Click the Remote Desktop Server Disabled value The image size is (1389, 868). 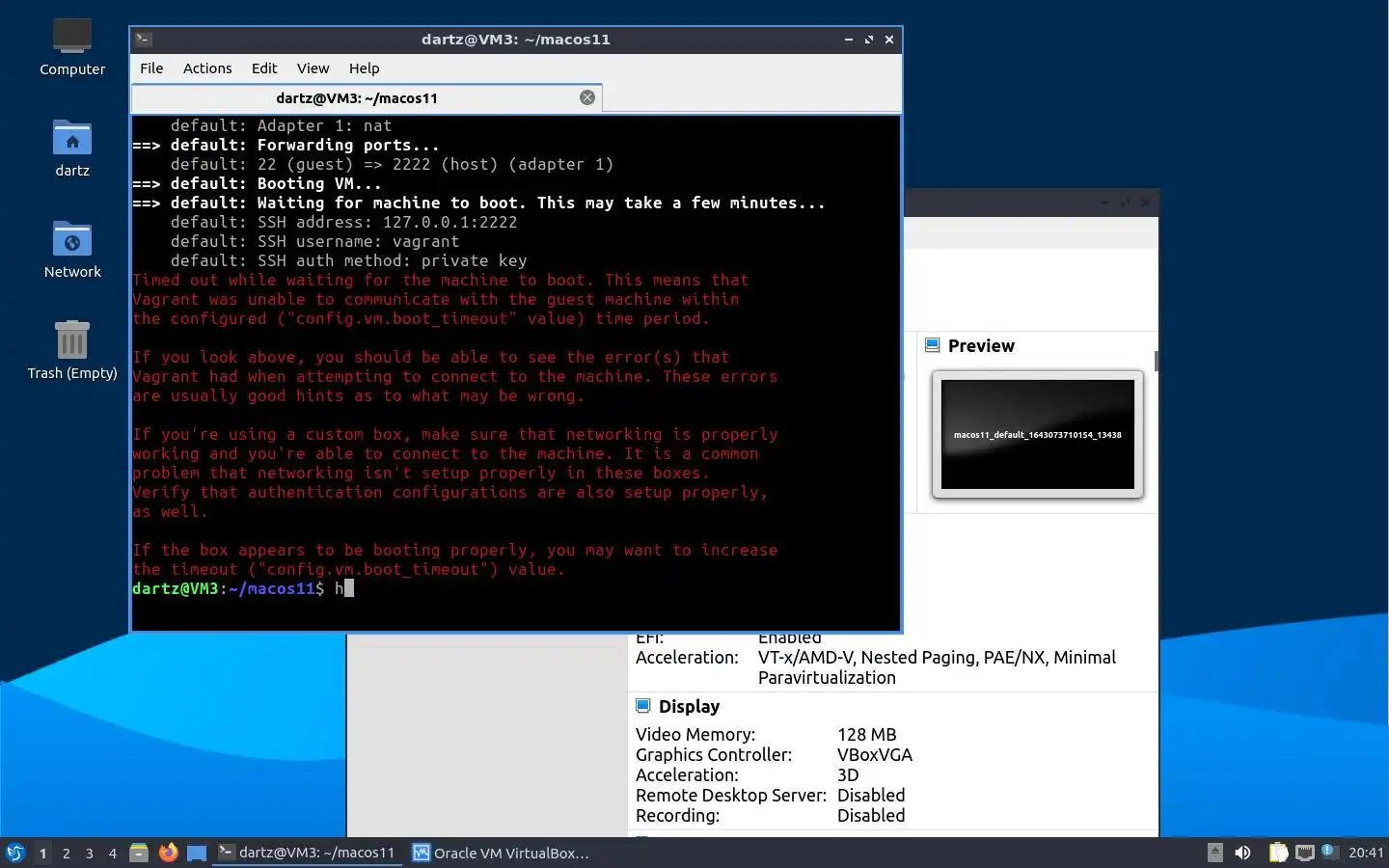click(871, 795)
